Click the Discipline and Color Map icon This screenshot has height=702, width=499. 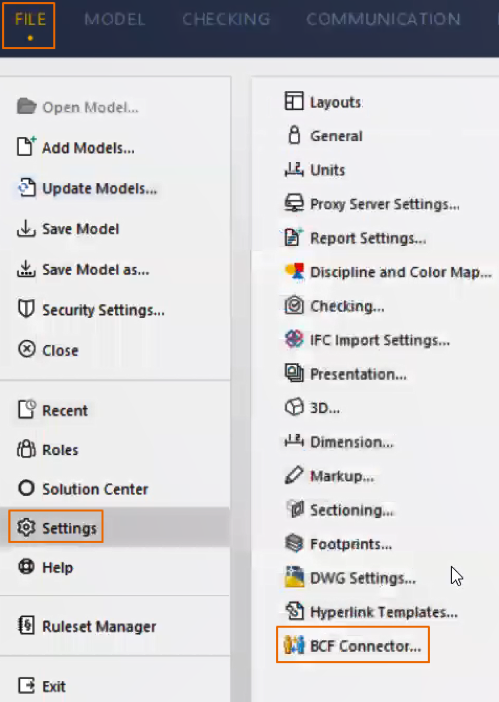point(294,271)
